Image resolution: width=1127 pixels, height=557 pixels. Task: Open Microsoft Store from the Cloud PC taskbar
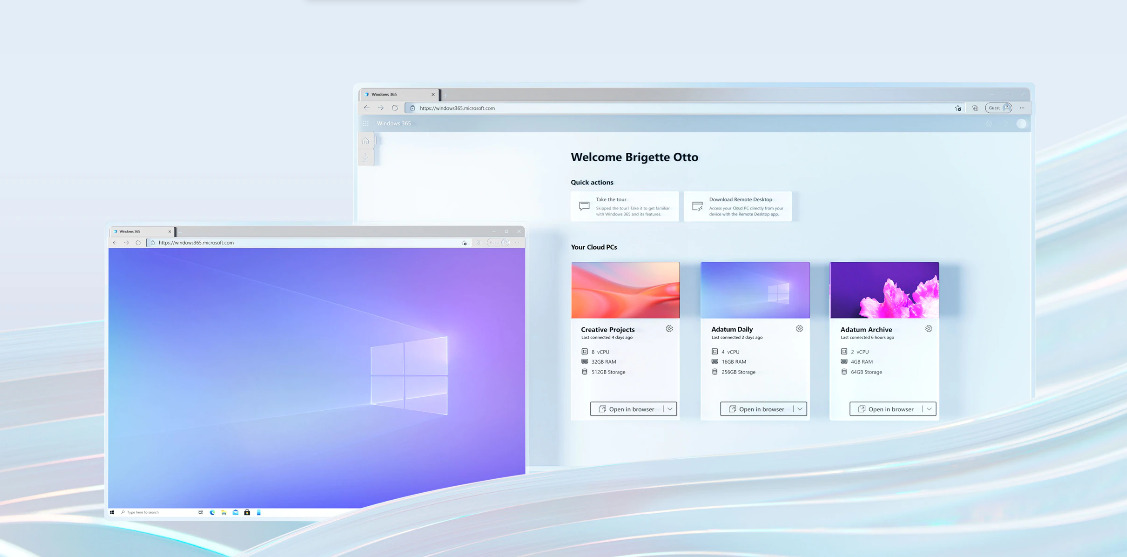pyautogui.click(x=247, y=512)
